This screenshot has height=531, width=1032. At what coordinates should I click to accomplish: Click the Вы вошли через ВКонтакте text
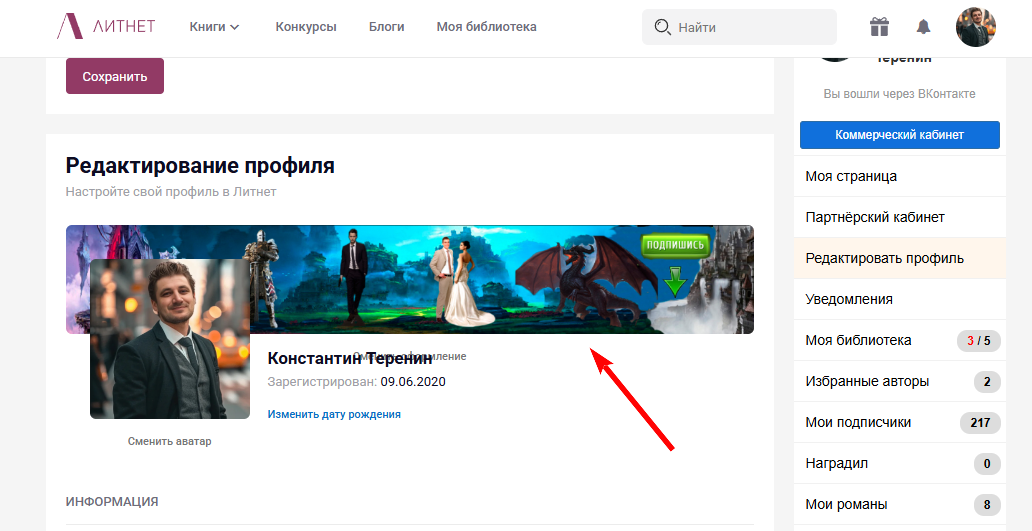(x=900, y=93)
